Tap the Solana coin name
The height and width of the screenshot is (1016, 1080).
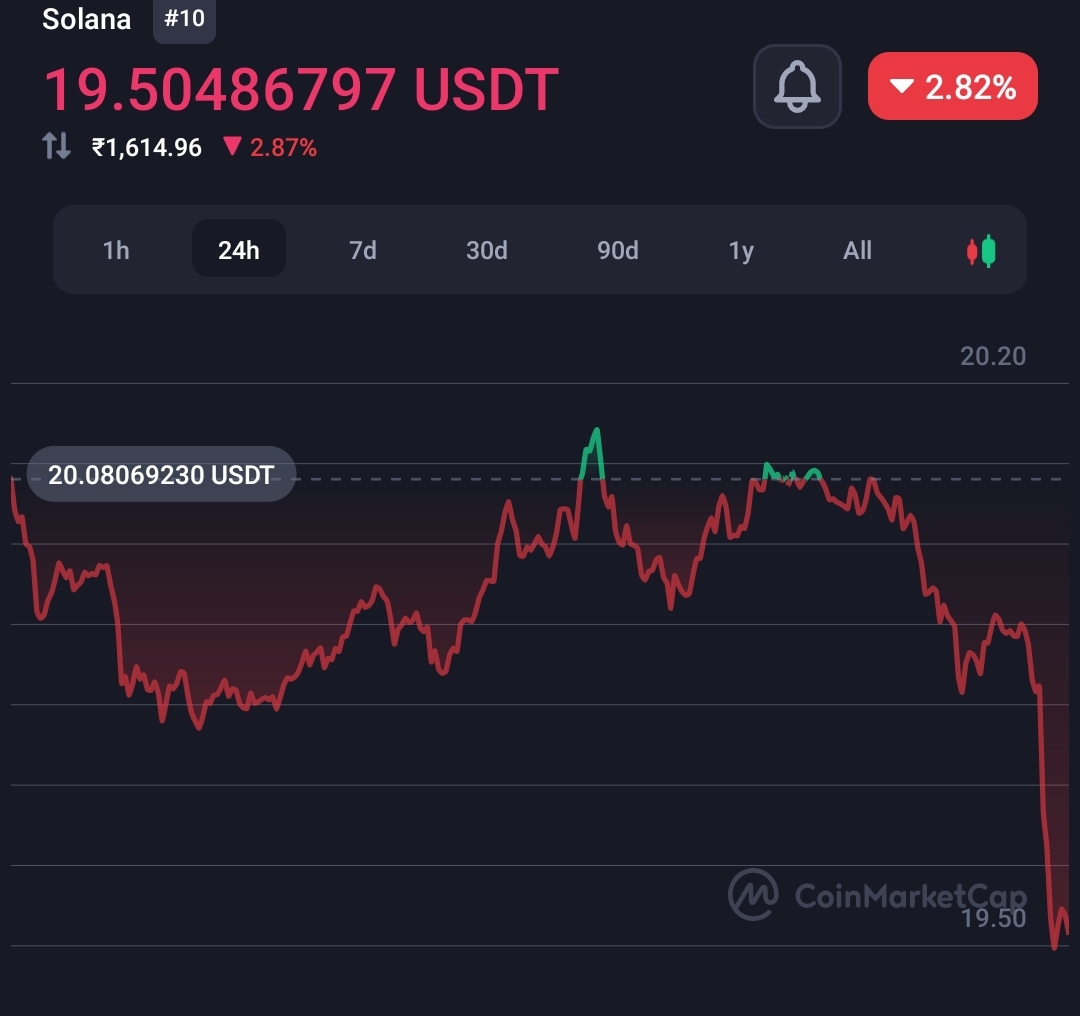tap(86, 19)
